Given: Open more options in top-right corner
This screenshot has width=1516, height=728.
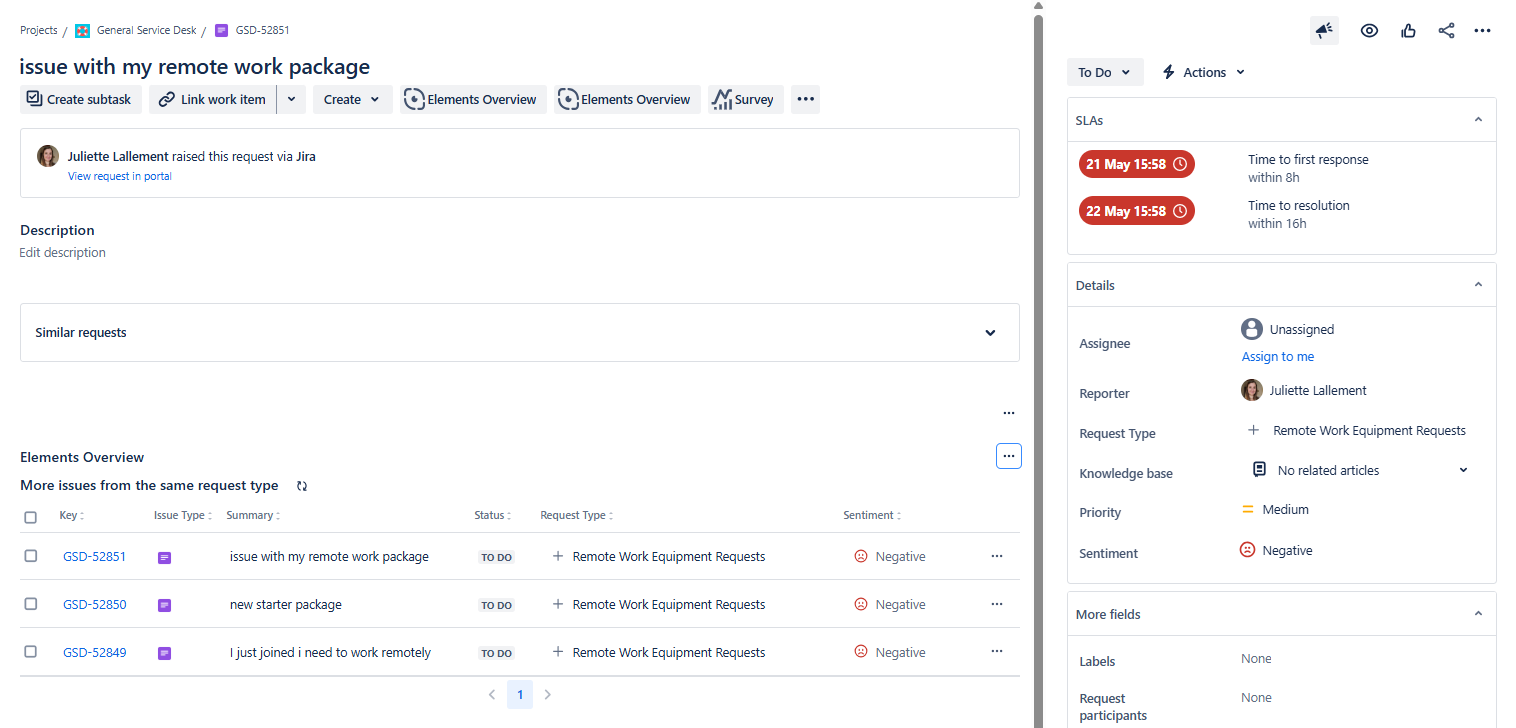Looking at the screenshot, I should click(x=1482, y=31).
